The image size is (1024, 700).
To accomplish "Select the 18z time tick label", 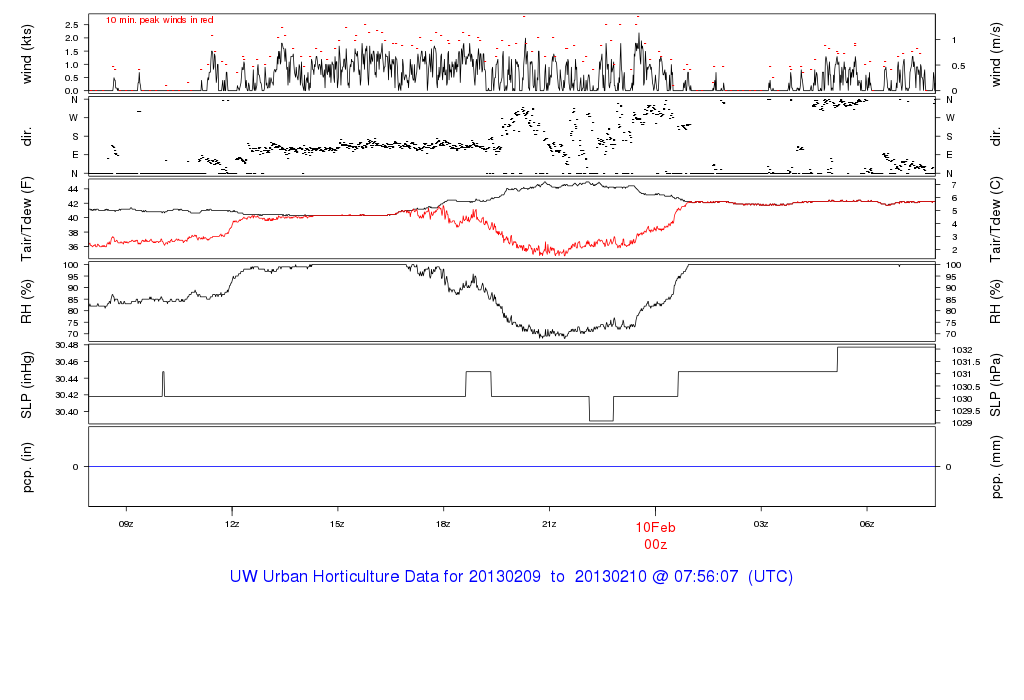I will 443,524.
